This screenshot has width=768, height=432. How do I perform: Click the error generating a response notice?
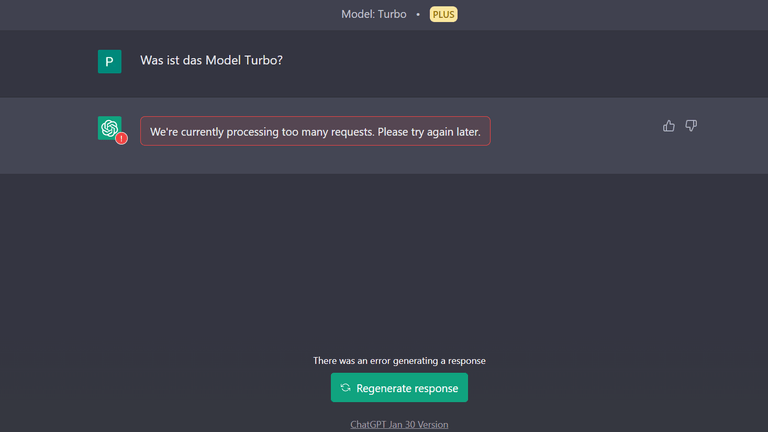[x=399, y=360]
